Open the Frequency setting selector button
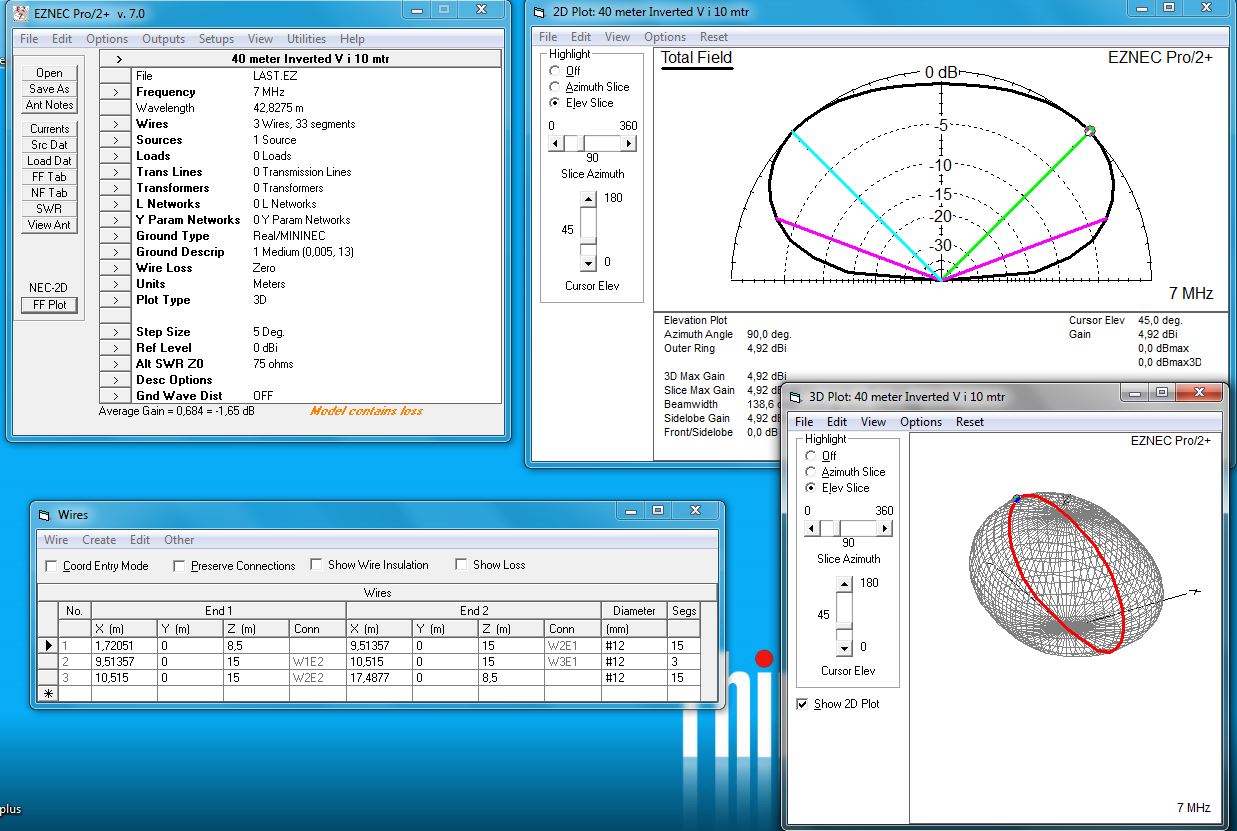This screenshot has width=1237, height=831. pyautogui.click(x=116, y=92)
